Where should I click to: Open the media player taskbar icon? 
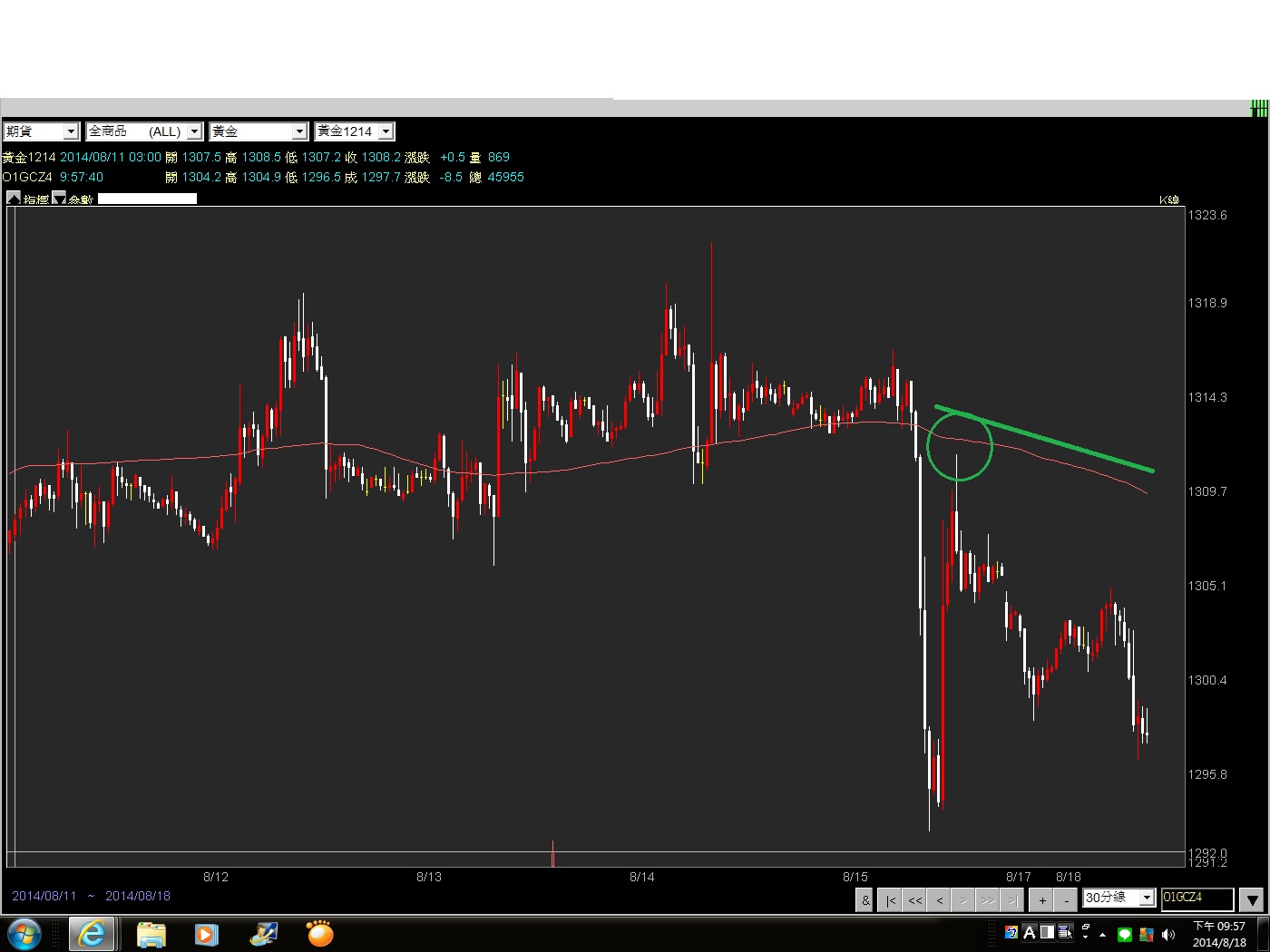coord(207,934)
